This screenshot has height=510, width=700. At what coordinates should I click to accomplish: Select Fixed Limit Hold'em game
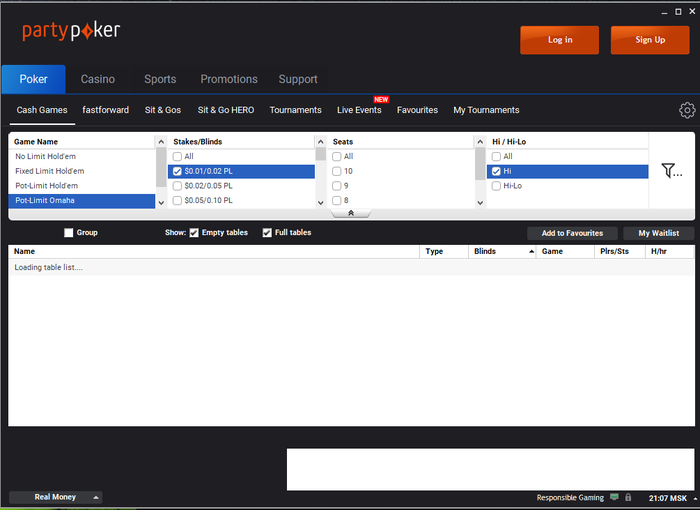(x=82, y=171)
